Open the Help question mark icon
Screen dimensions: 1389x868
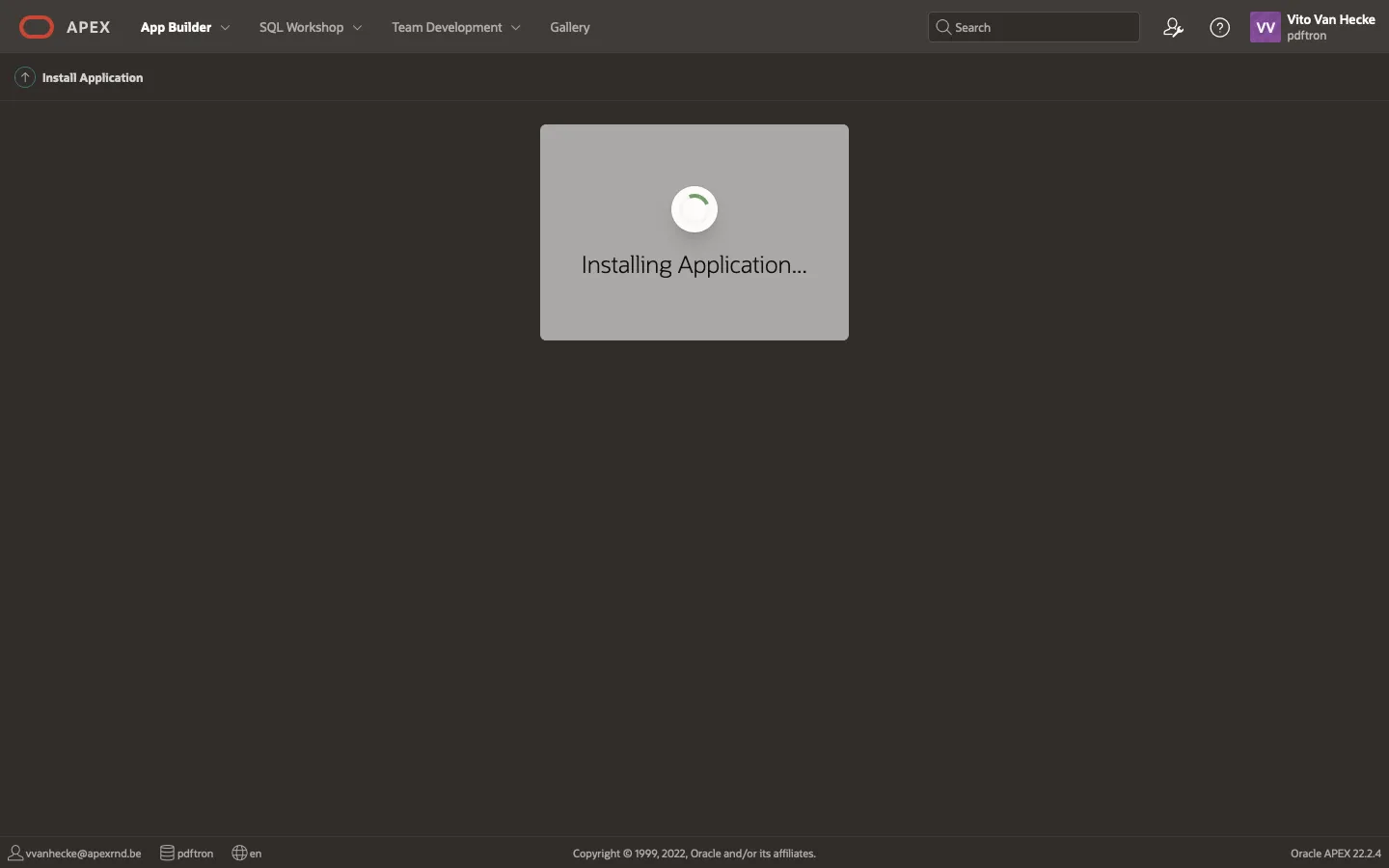[1219, 27]
